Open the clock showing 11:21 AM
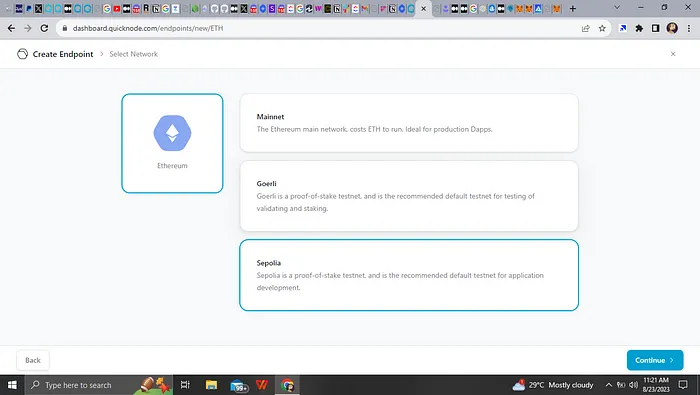 656,385
